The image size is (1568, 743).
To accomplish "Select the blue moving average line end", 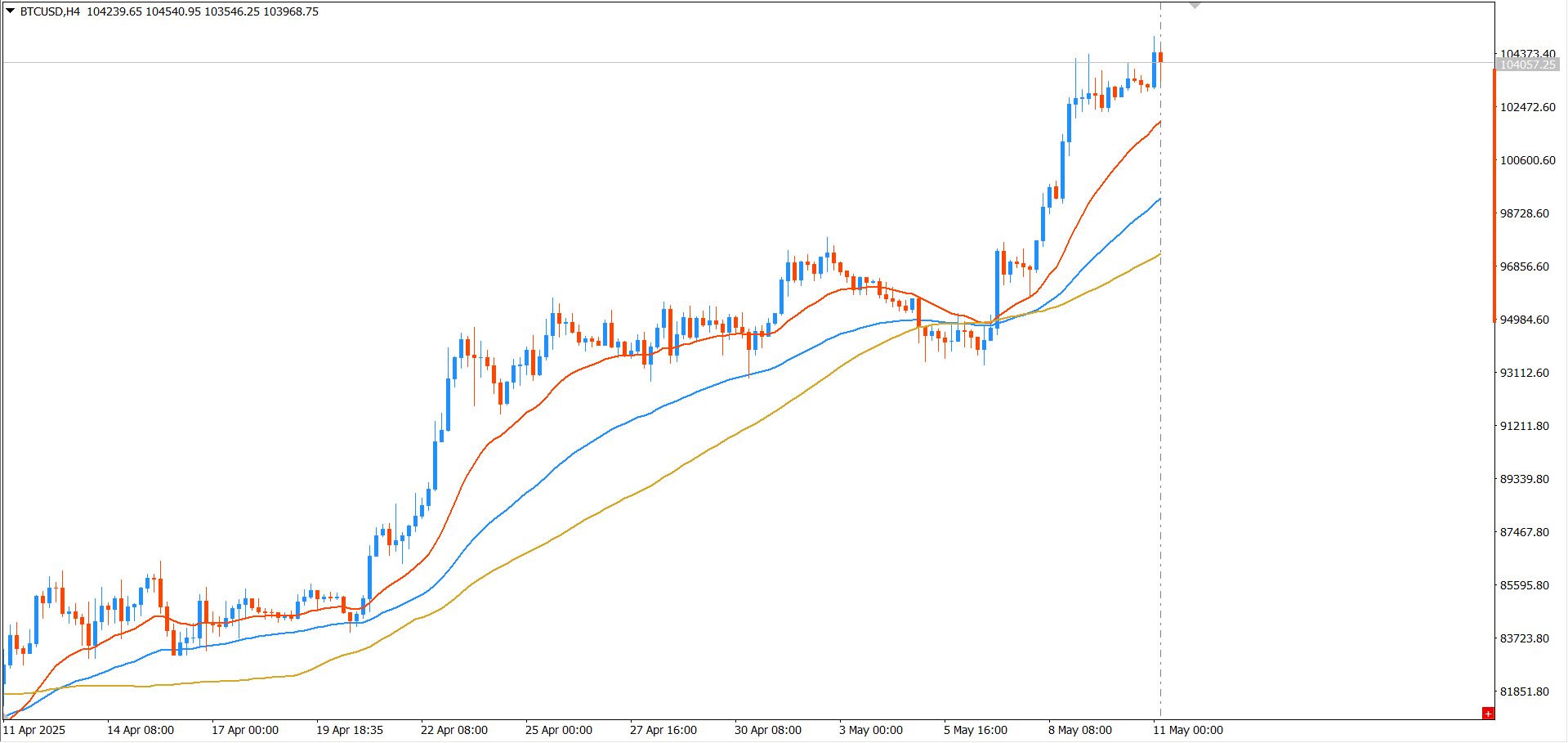I will [1159, 199].
